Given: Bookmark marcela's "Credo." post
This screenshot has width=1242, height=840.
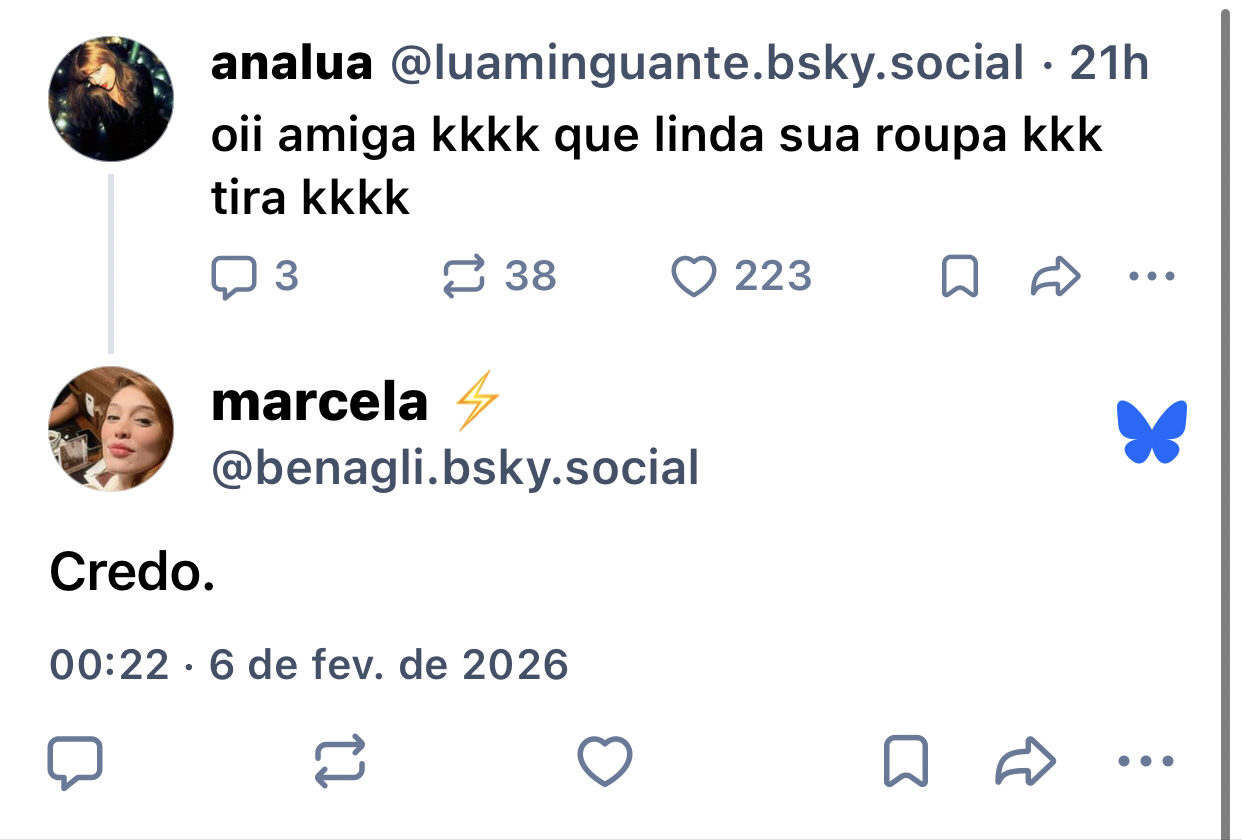Looking at the screenshot, I should tap(906, 762).
